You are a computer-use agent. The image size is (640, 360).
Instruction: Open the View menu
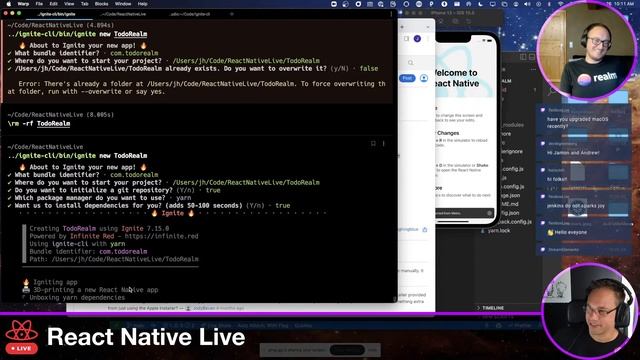click(69, 4)
